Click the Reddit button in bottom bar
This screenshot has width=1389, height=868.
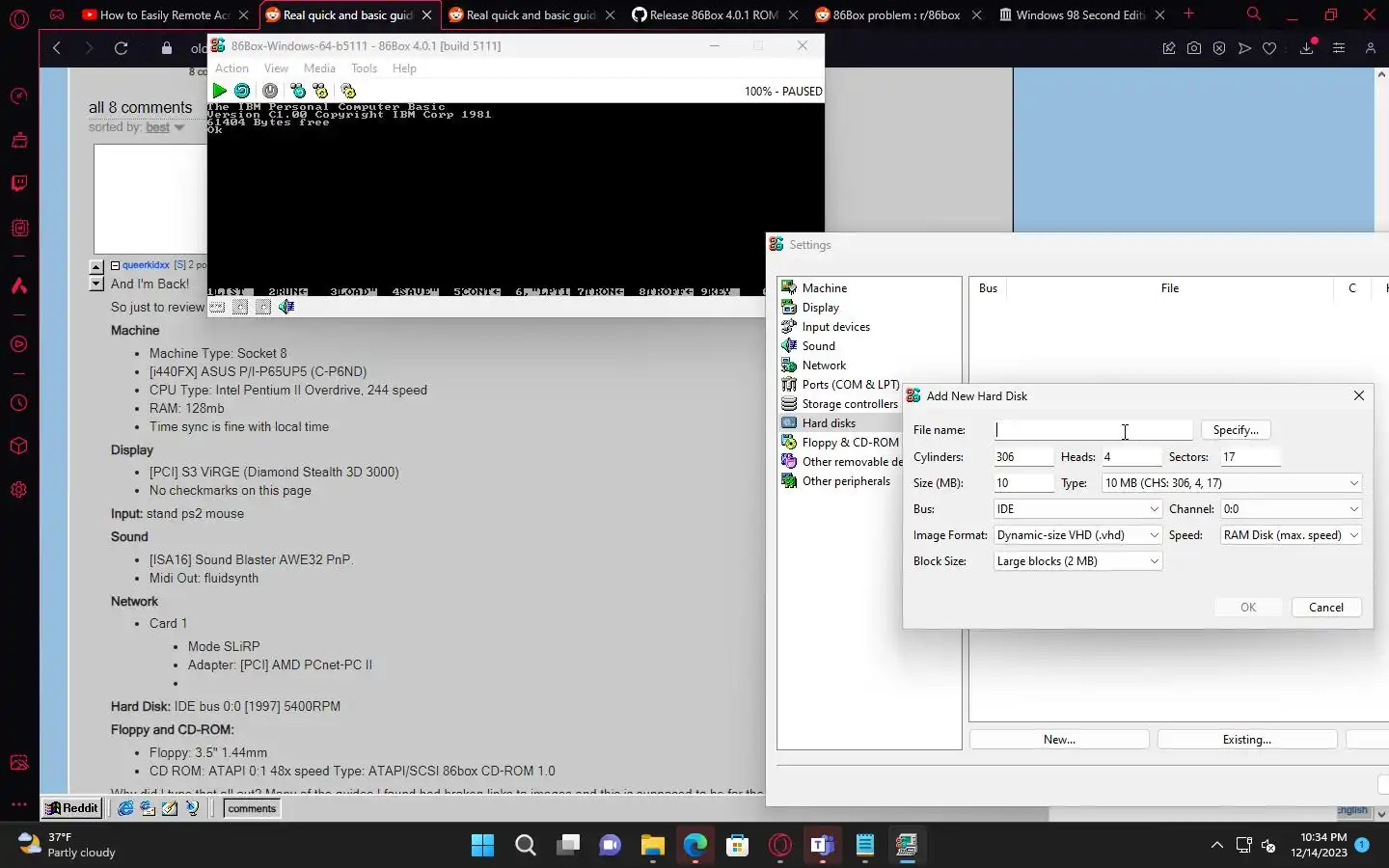(x=72, y=808)
